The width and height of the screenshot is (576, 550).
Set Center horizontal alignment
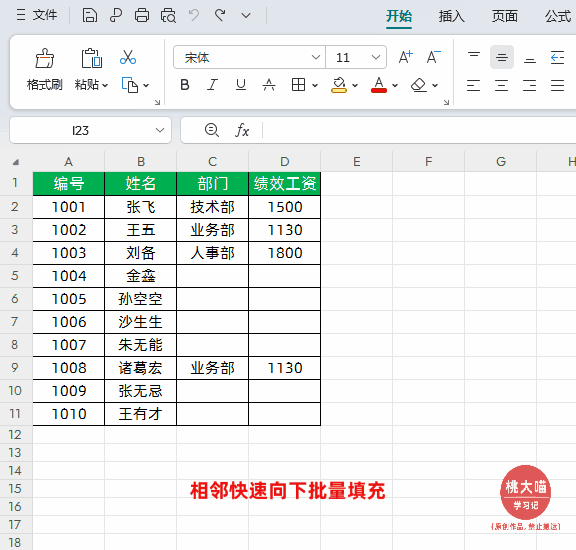pos(501,85)
